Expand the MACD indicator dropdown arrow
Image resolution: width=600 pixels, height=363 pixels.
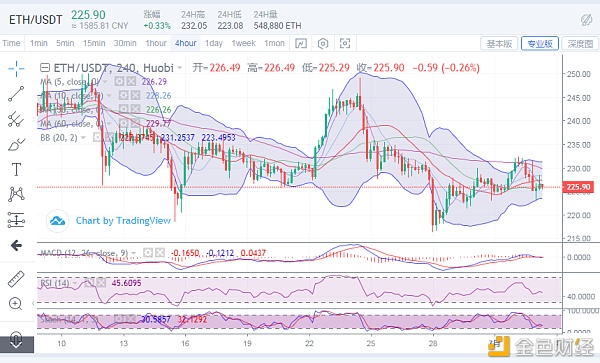(x=134, y=253)
